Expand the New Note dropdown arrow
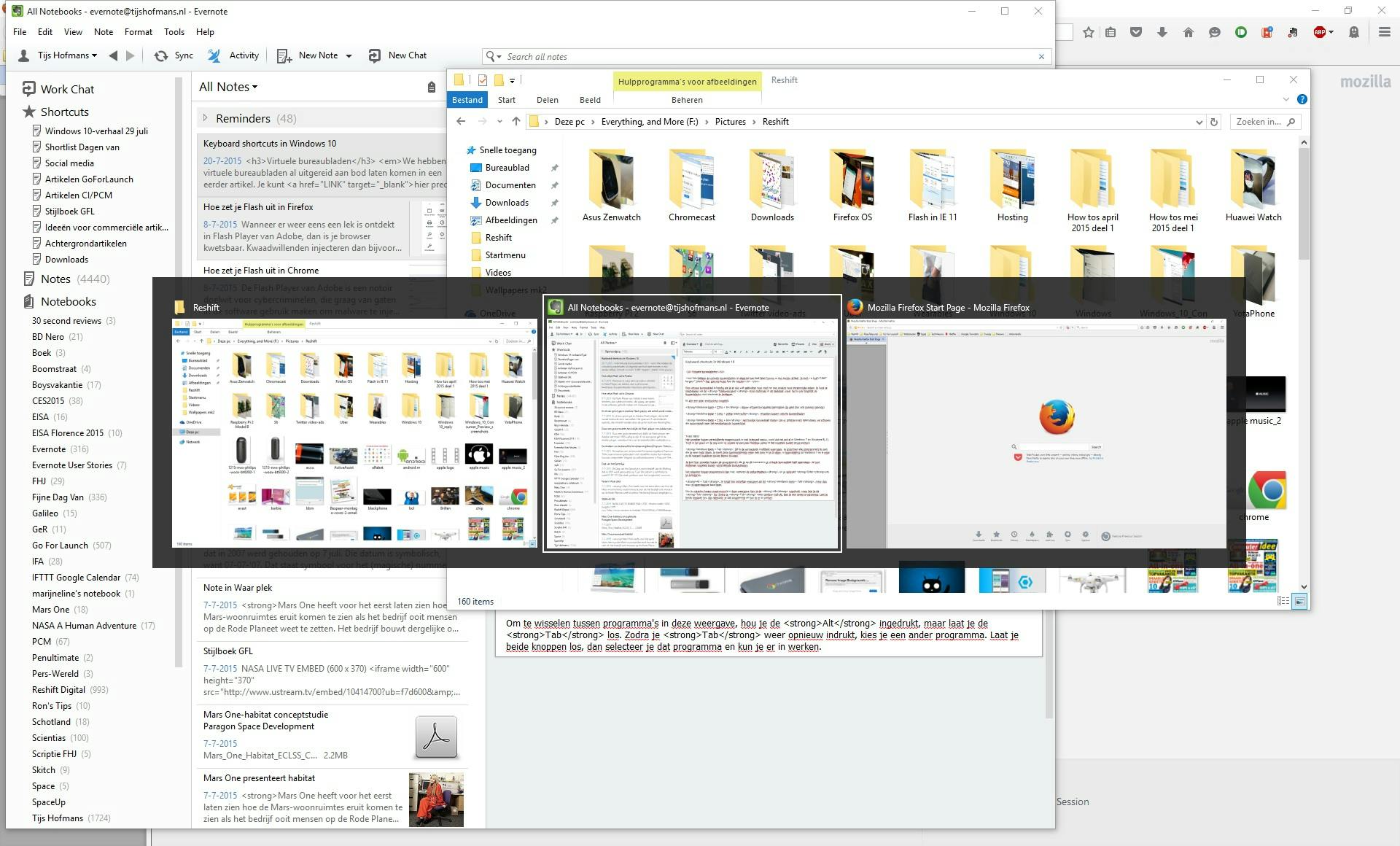Screen dimensions: 1400x846 pos(349,55)
